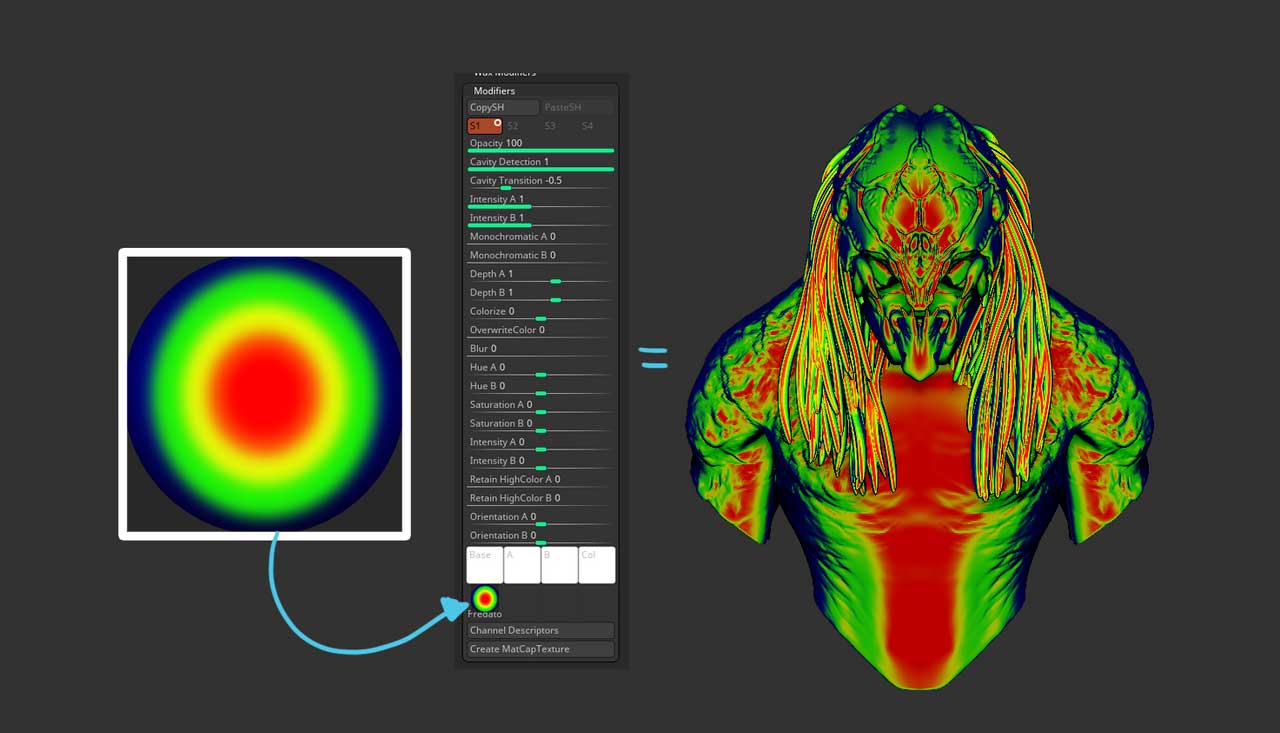
Task: Click the Retain HighColor A slider
Action: [541, 480]
